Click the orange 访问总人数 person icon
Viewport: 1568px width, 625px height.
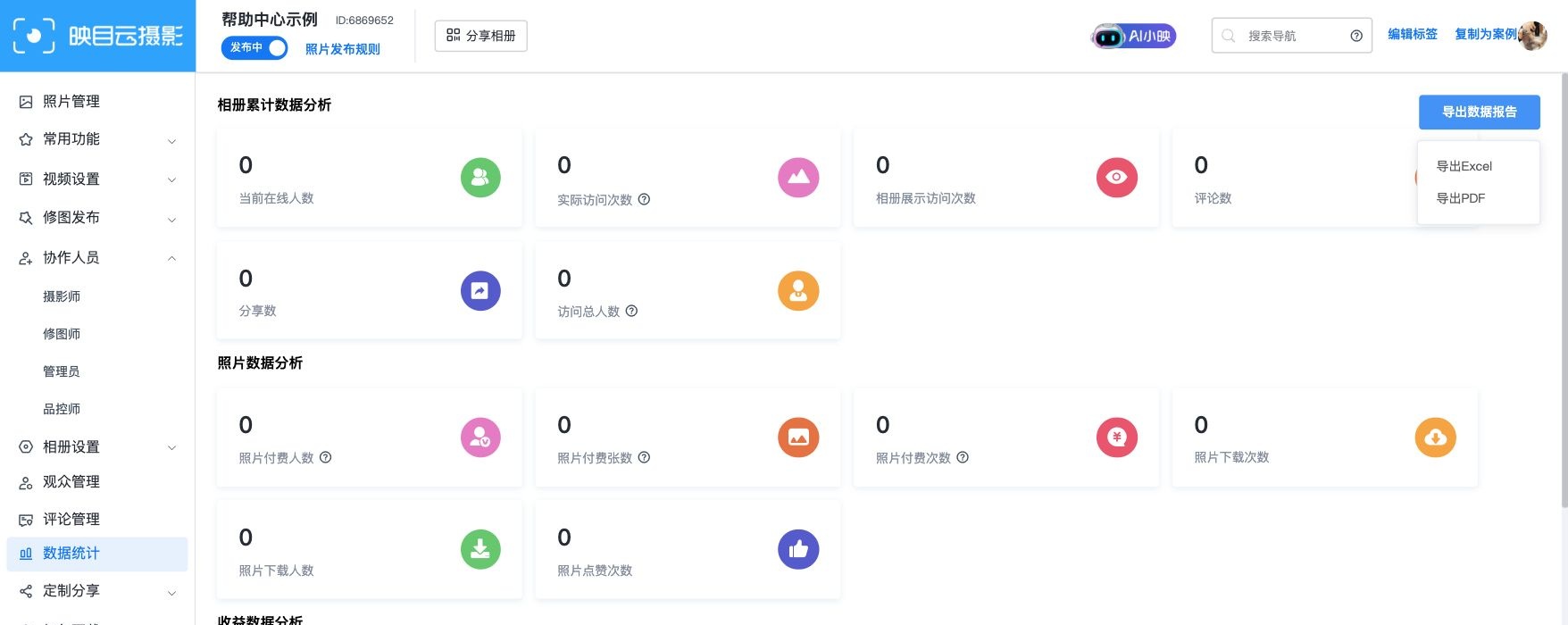[x=798, y=291]
